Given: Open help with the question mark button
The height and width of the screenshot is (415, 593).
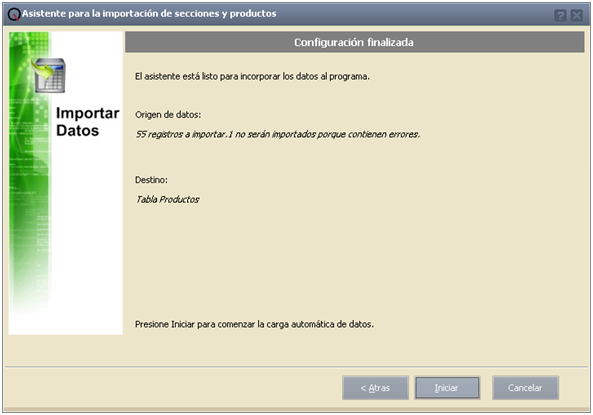Looking at the screenshot, I should pos(560,16).
